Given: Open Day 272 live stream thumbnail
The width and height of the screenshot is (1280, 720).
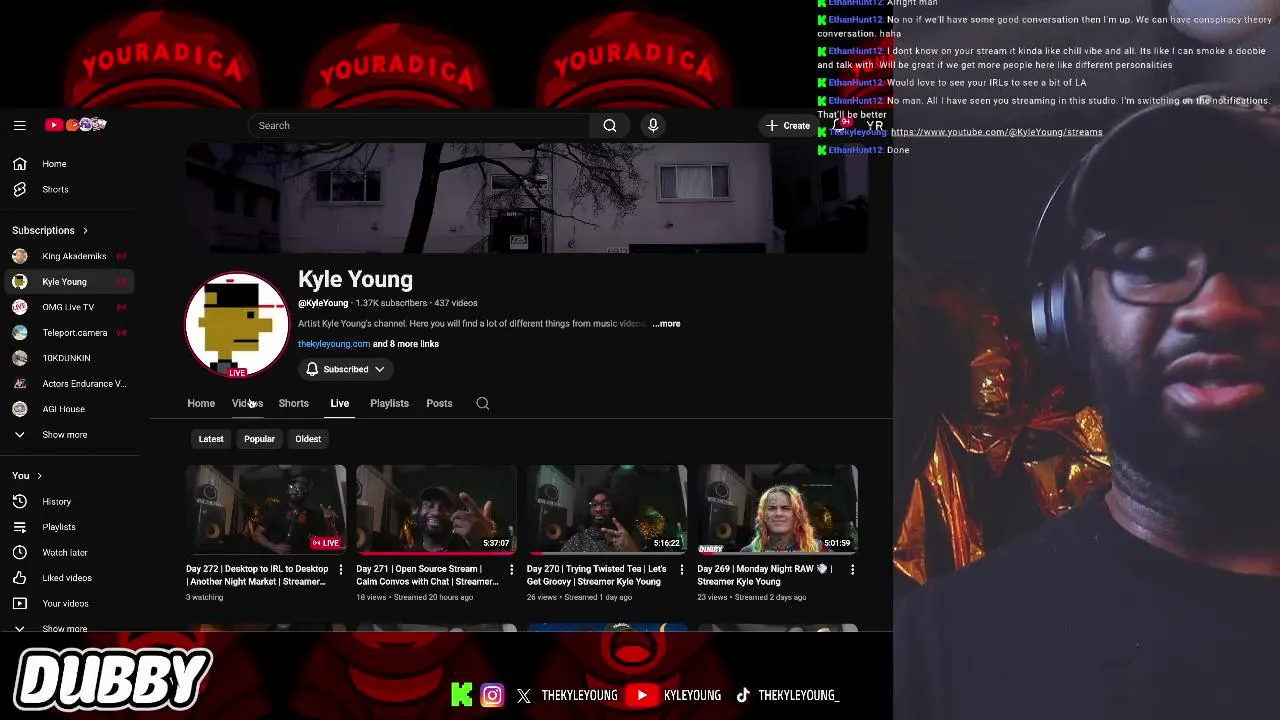Looking at the screenshot, I should (x=266, y=509).
